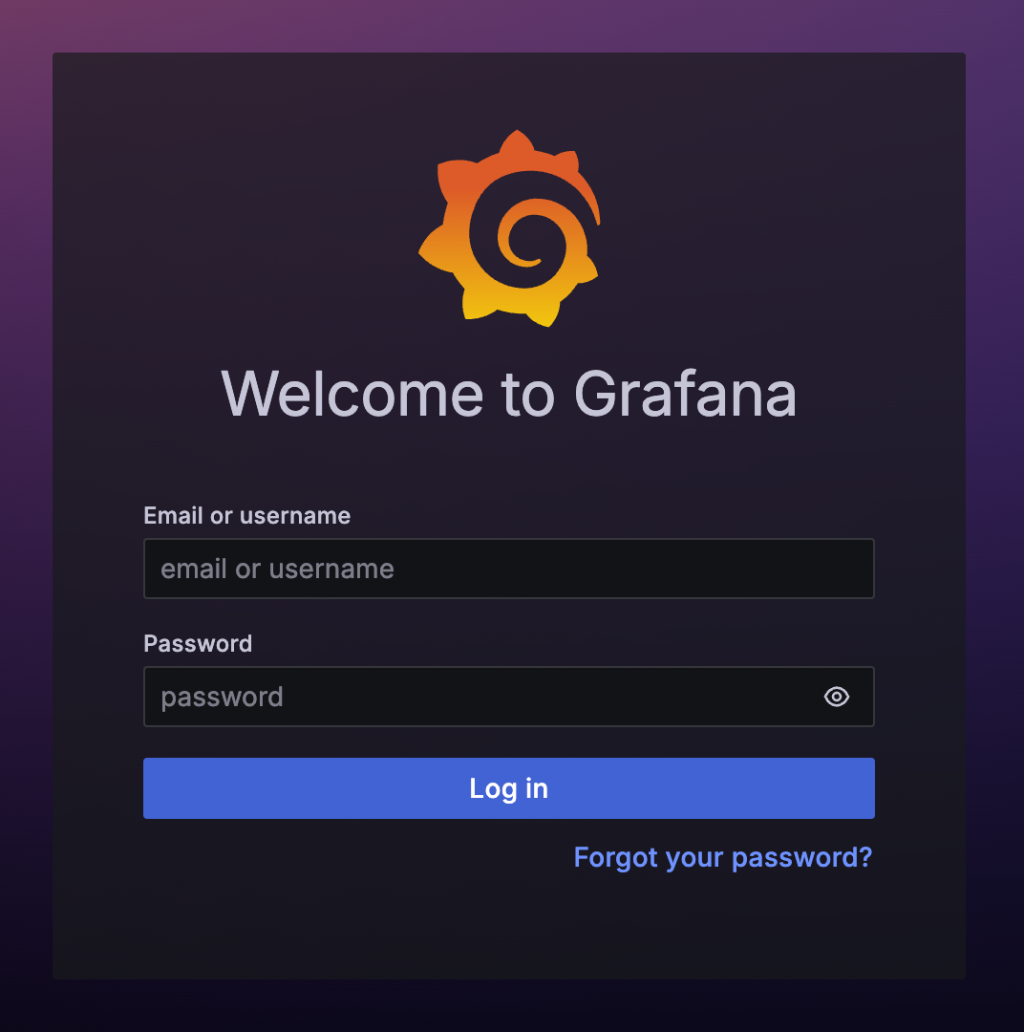Click the Password label above field
This screenshot has height=1032, width=1024.
197,643
